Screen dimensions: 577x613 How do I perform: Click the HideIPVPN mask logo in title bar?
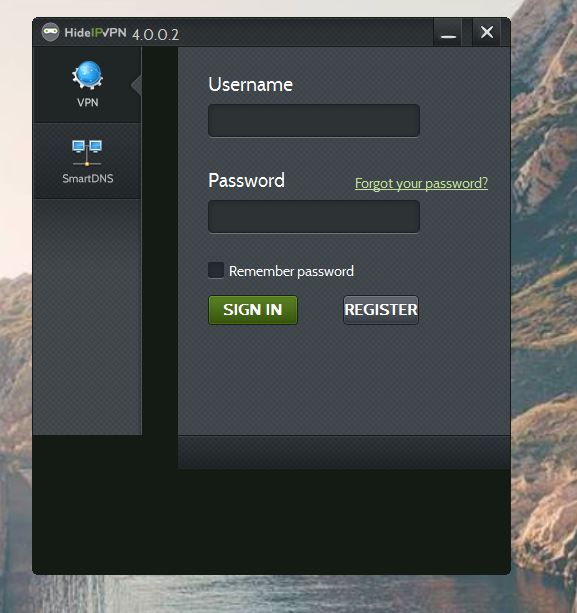tap(50, 32)
